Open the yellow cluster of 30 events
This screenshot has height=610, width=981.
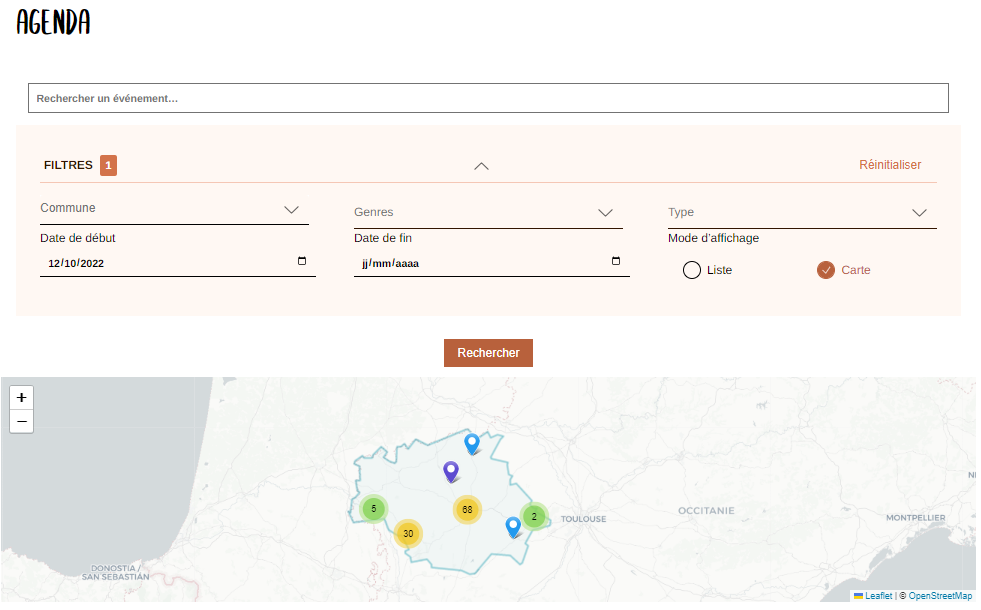(408, 533)
